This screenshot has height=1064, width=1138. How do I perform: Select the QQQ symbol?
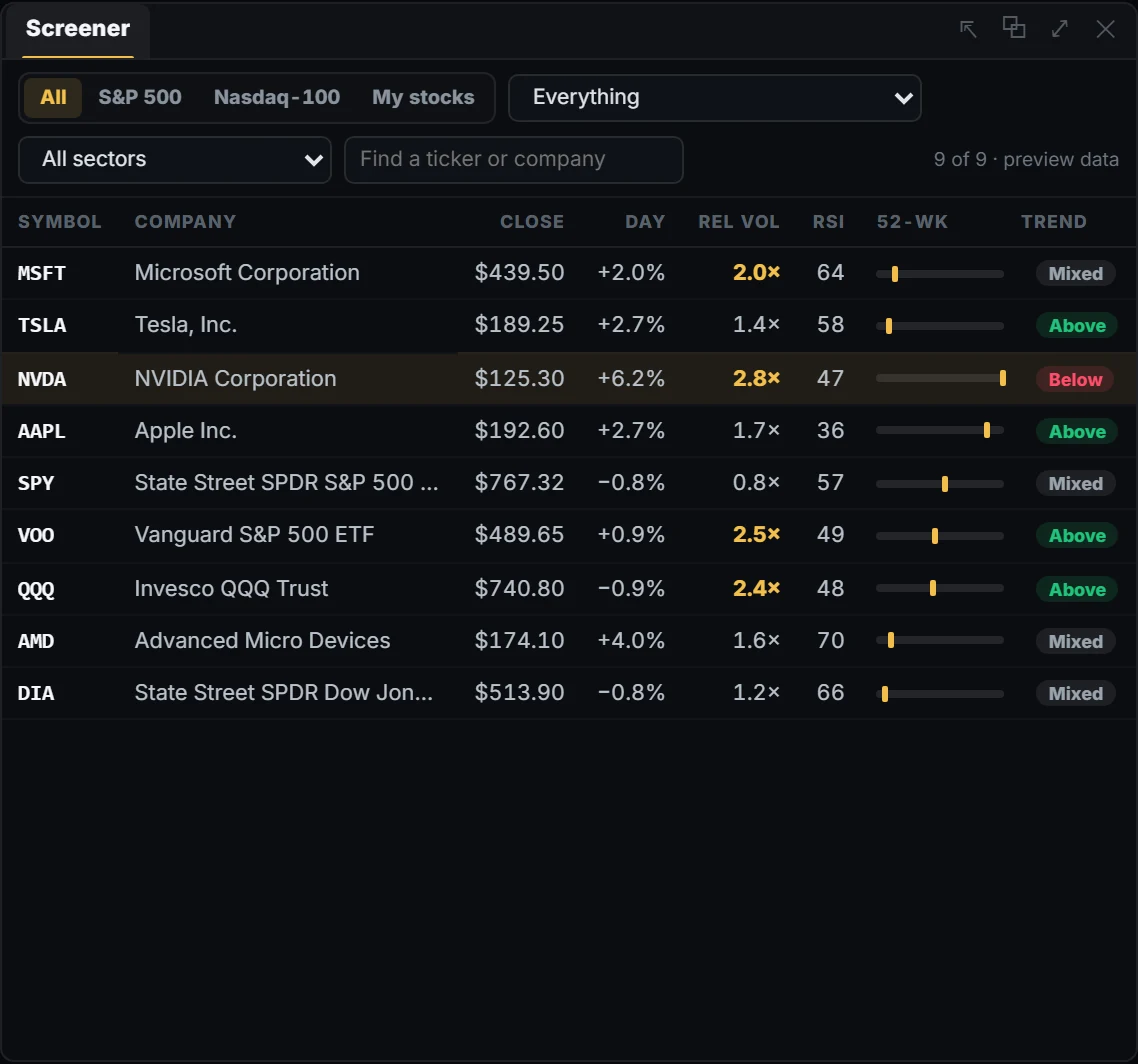[36, 589]
